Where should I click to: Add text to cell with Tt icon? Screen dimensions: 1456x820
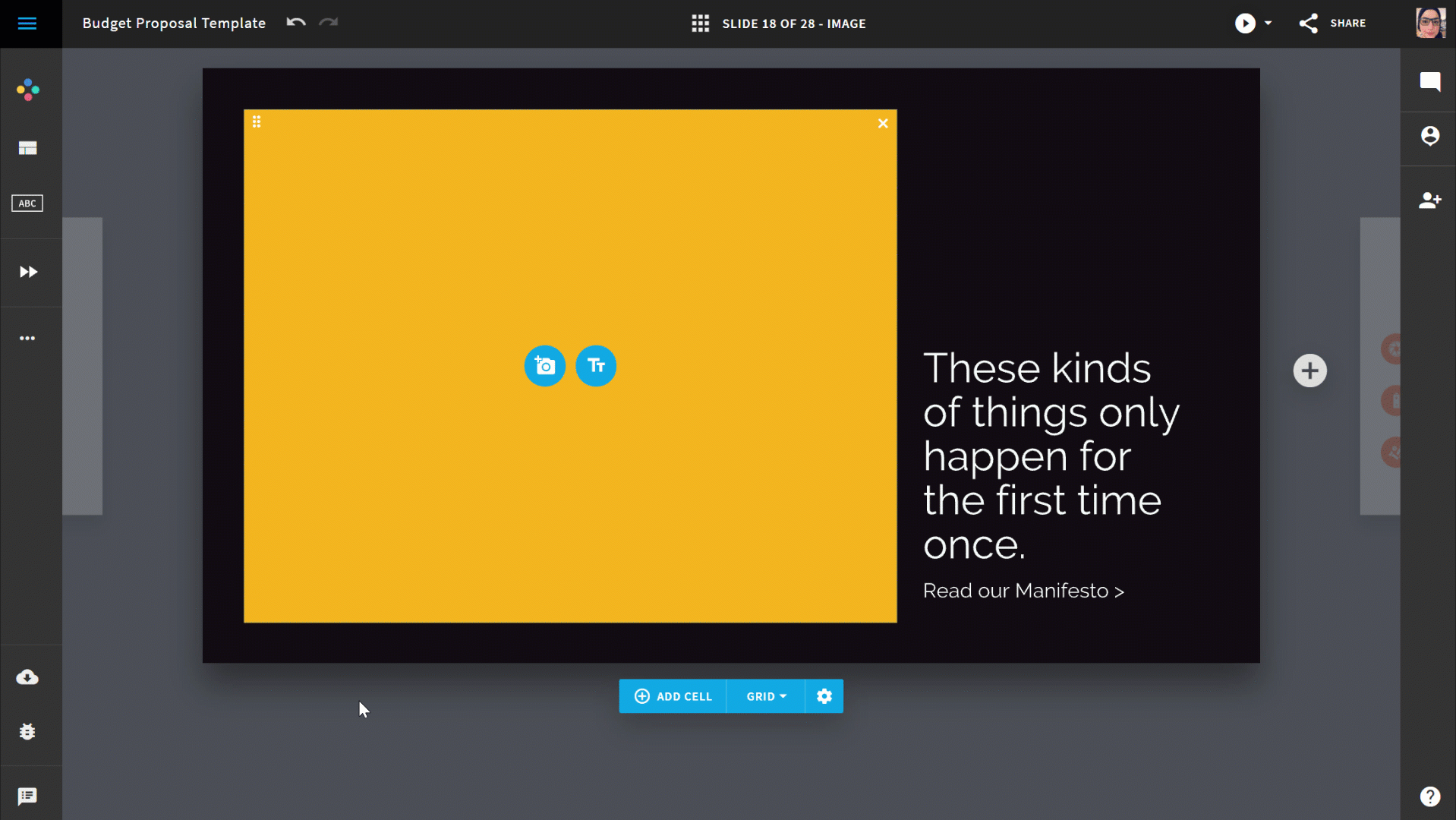click(596, 366)
